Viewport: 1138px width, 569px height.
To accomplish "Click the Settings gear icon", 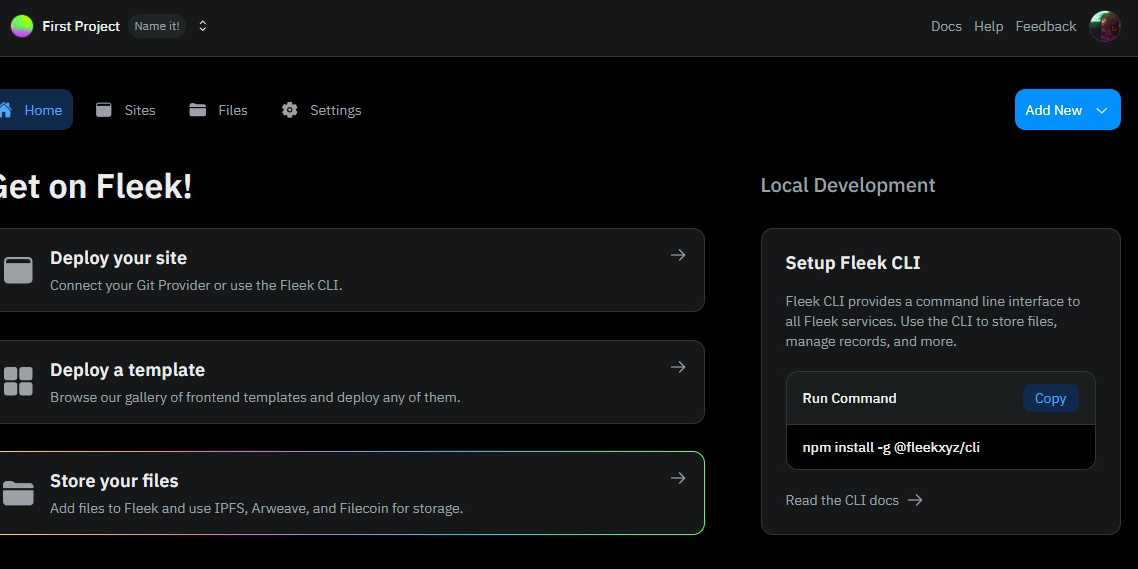I will coord(290,110).
